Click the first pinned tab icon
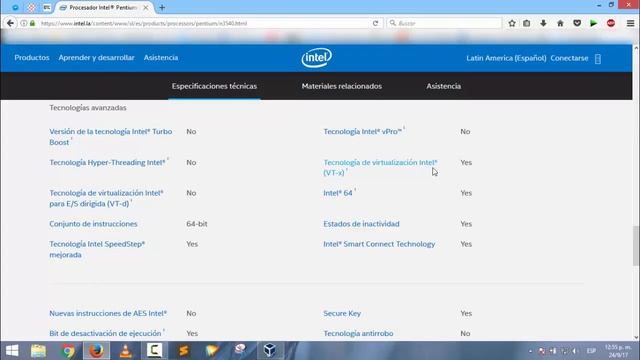 15,7
